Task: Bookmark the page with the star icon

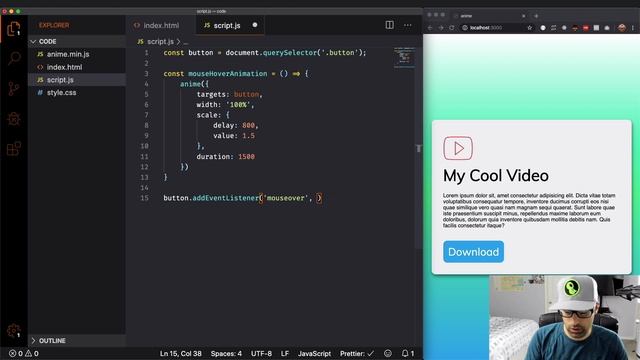Action: 530,28
